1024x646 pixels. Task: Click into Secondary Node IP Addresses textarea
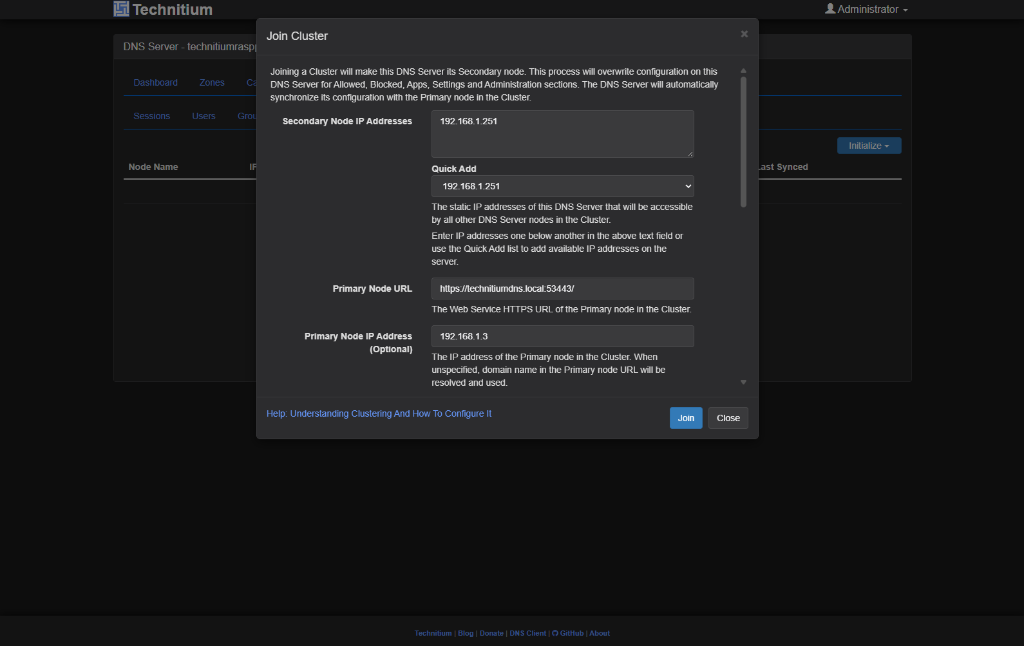click(x=562, y=134)
